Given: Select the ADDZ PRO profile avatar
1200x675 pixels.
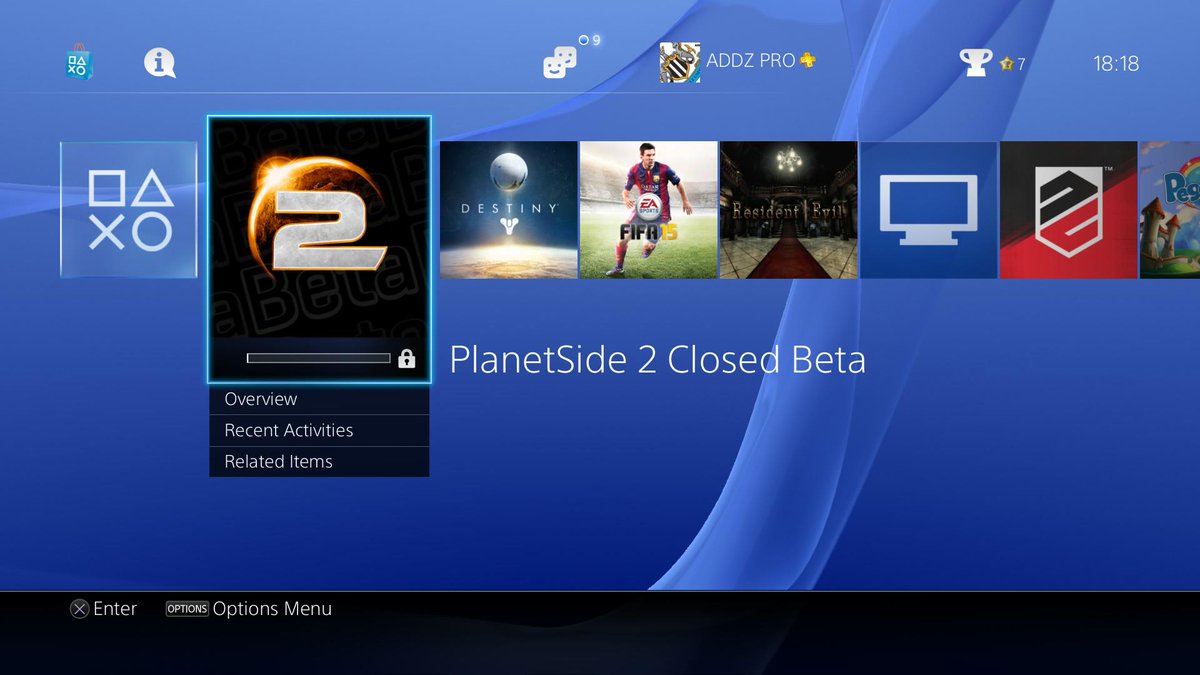Looking at the screenshot, I should coord(680,63).
